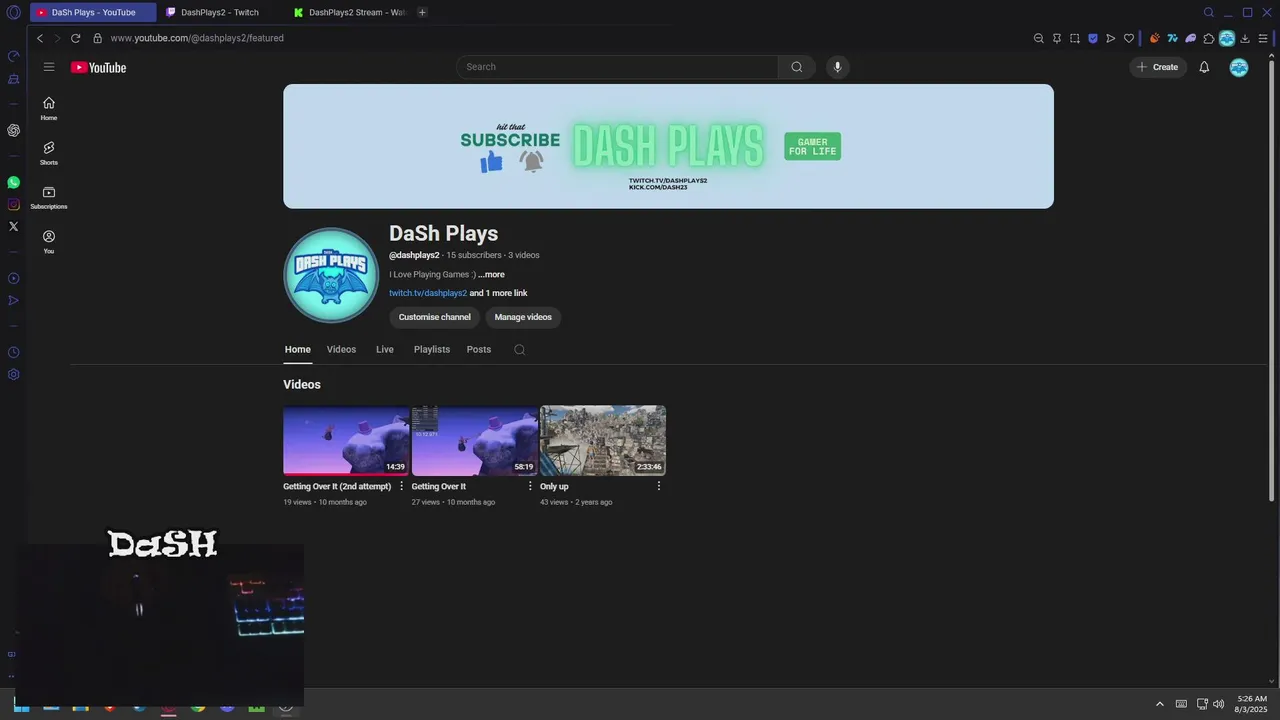Viewport: 1280px width, 720px height.
Task: Open the YouTube hamburger guide menu
Action: tap(49, 67)
